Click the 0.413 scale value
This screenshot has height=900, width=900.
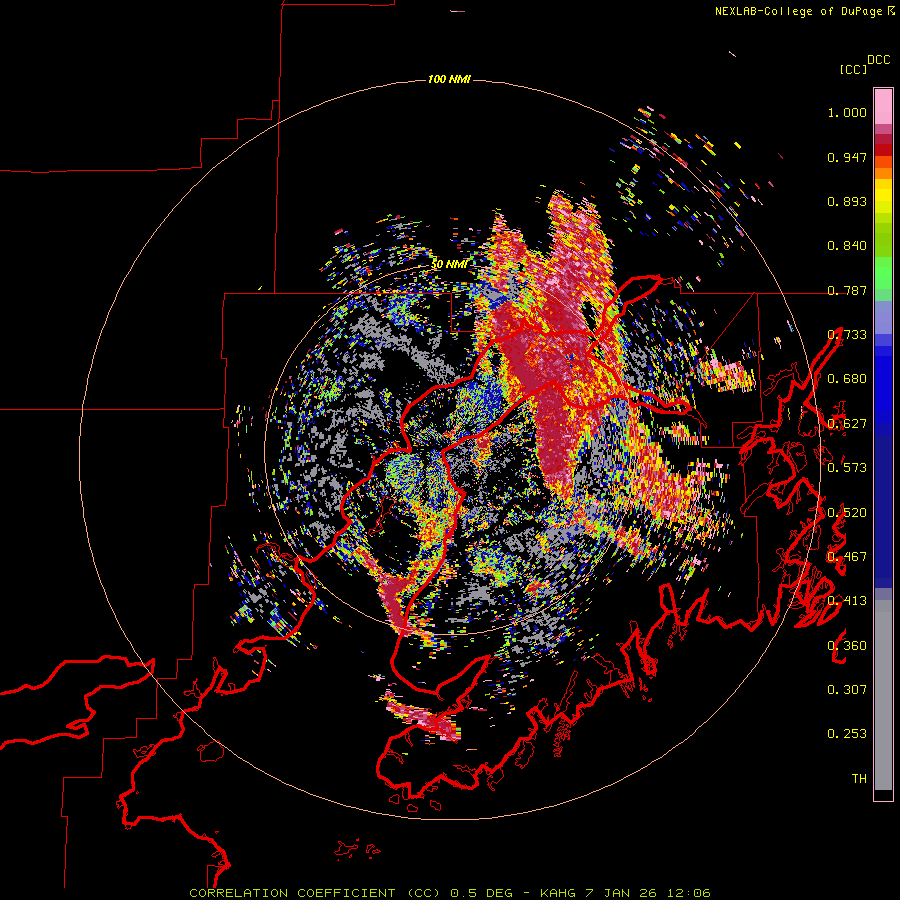[x=847, y=600]
